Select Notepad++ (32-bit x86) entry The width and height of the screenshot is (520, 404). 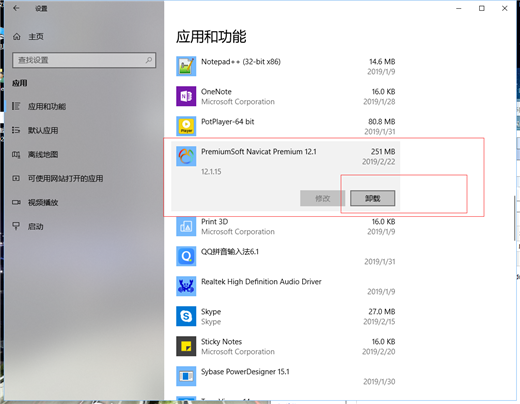(x=241, y=62)
